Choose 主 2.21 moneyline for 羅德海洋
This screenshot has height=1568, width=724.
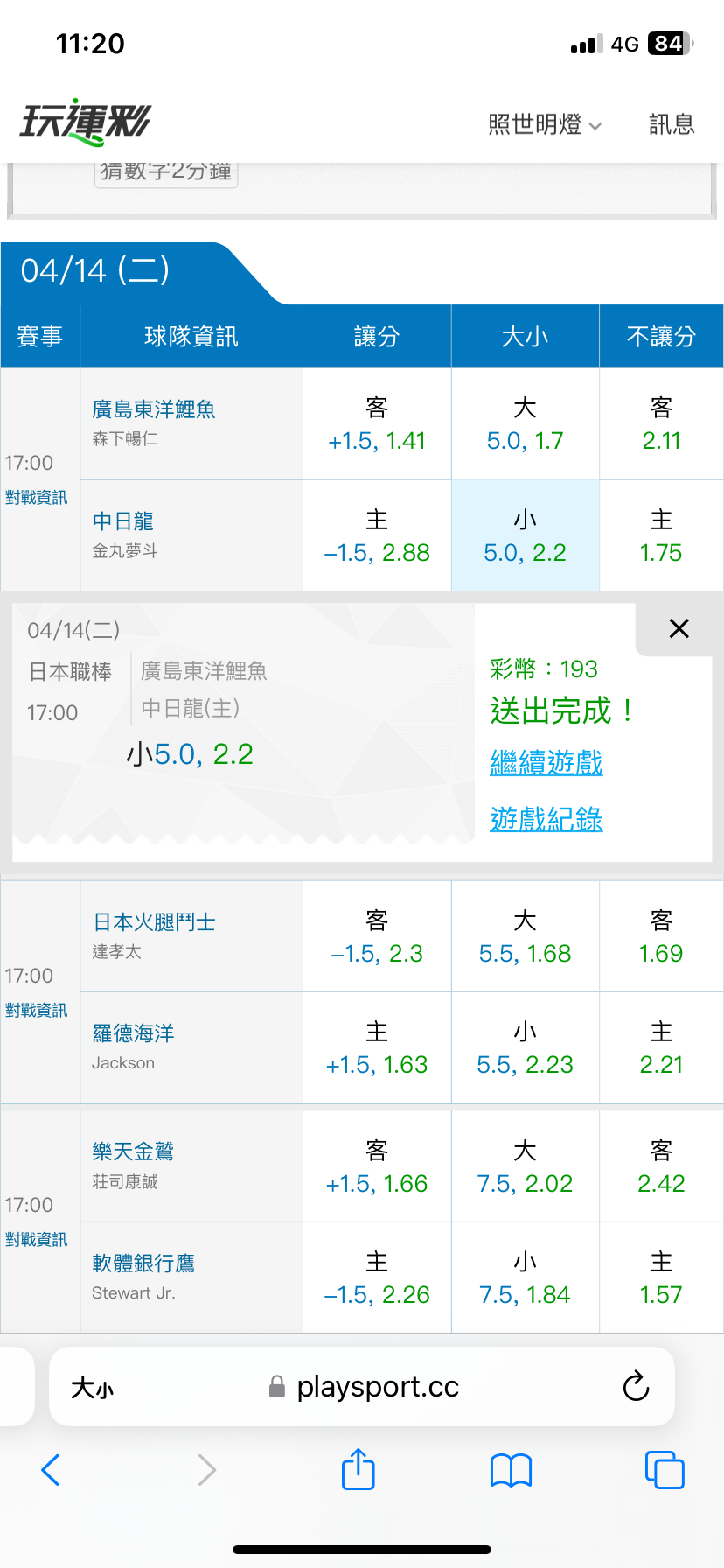pyautogui.click(x=660, y=1048)
